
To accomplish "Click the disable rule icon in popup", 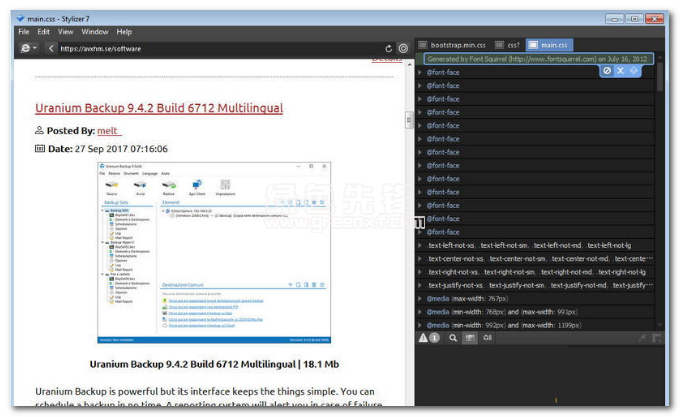I will (606, 71).
